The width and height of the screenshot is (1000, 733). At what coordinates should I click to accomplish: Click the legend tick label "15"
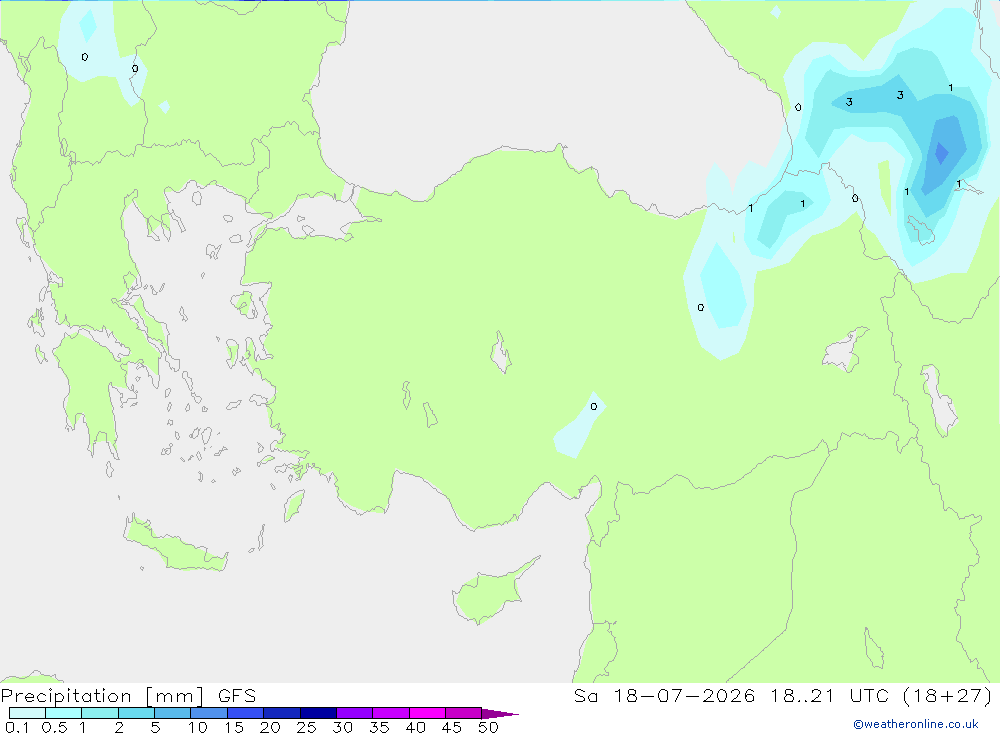[234, 727]
